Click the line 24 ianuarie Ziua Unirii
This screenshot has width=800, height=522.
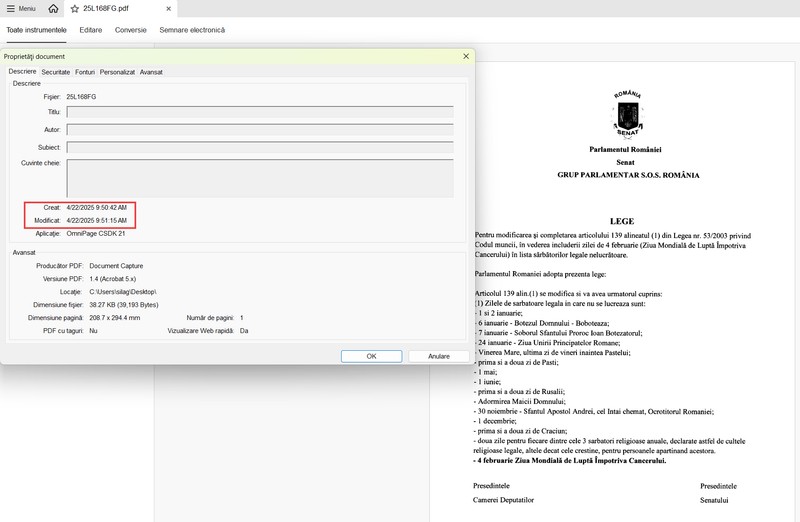546,342
